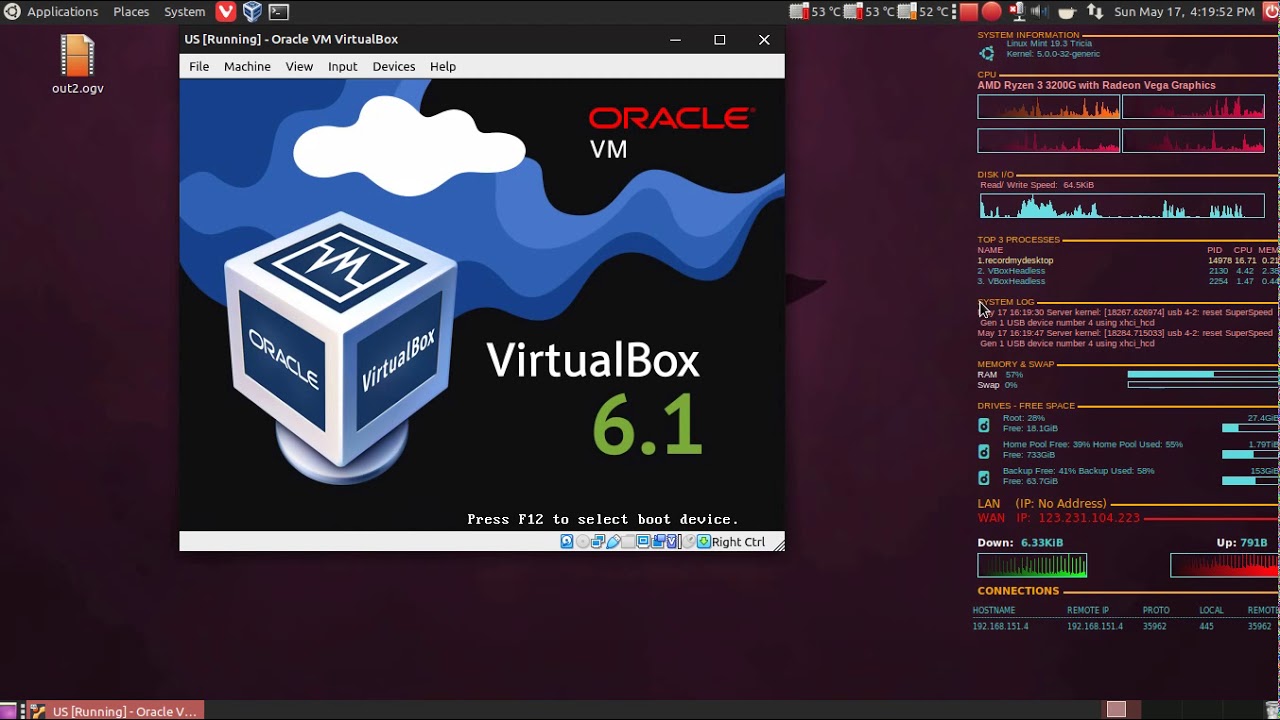The width and height of the screenshot is (1280, 720).
Task: Click the USB devices status icon
Action: click(613, 541)
